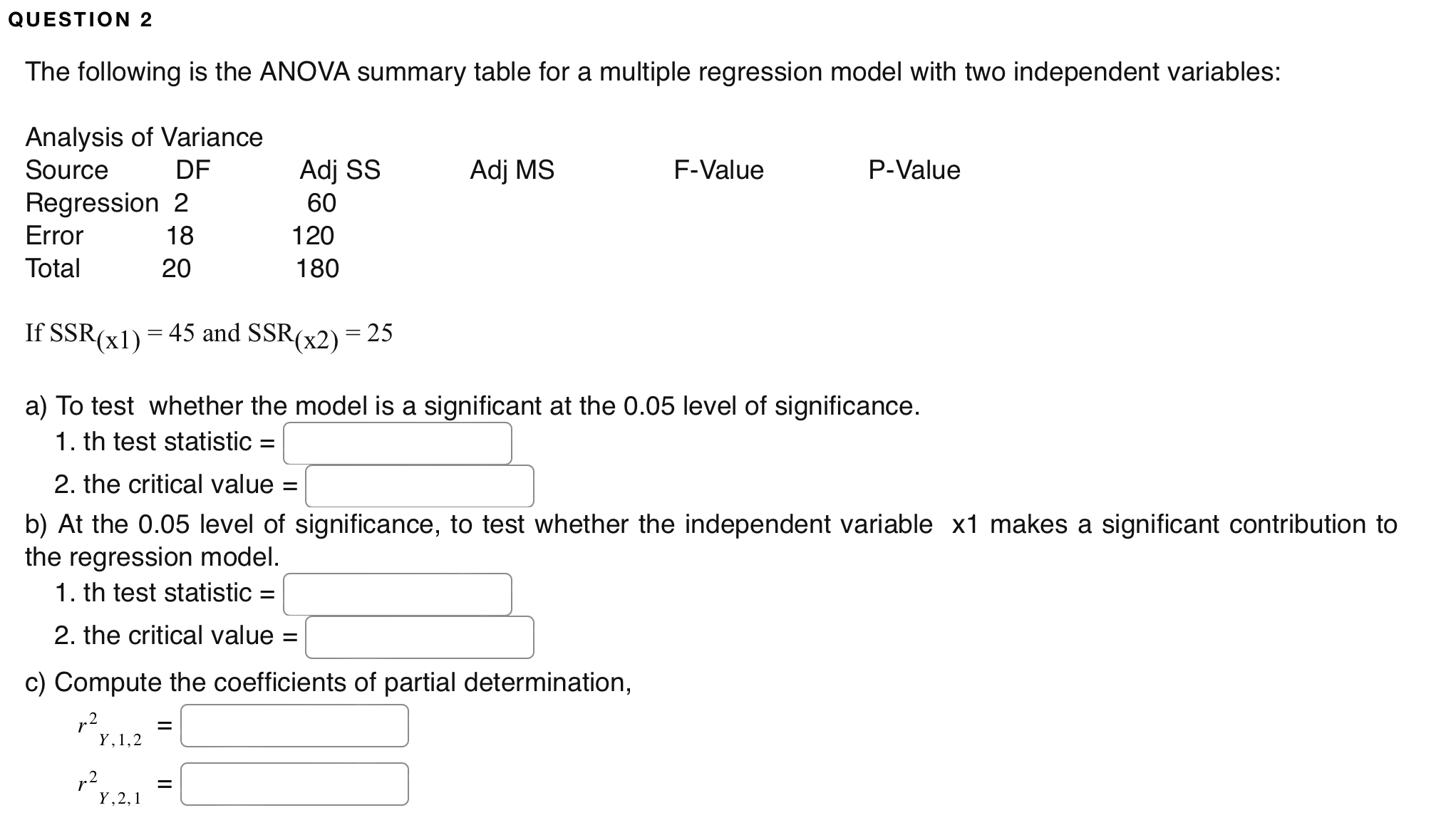Viewport: 1441px width, 840px height.
Task: Click the DF column header
Action: 192,170
